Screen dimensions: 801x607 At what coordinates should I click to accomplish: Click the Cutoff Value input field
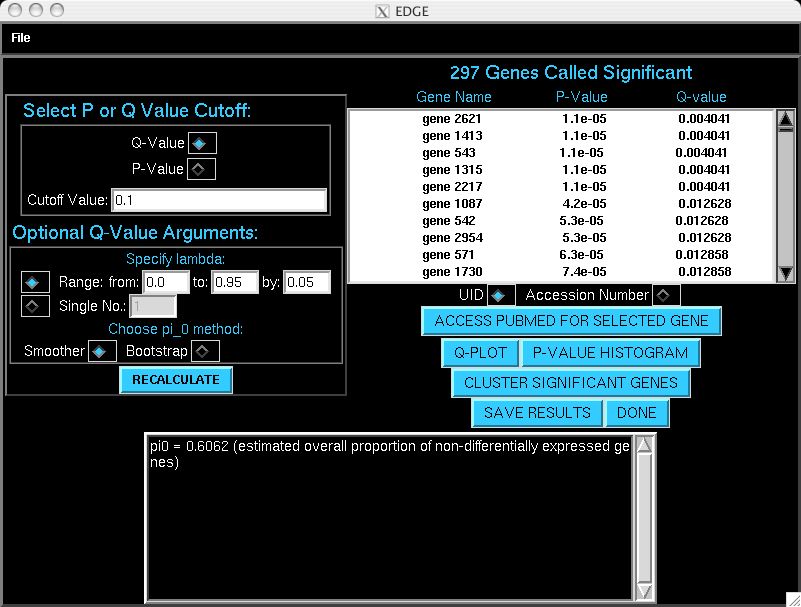(219, 200)
